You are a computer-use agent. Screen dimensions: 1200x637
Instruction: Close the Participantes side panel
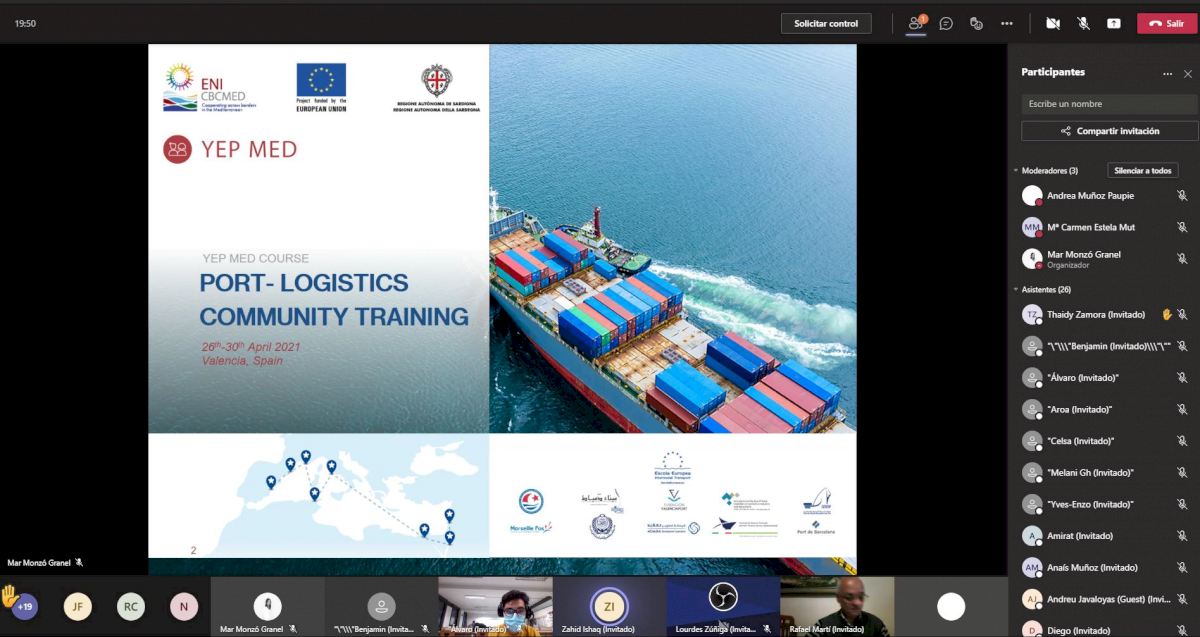coord(1188,73)
